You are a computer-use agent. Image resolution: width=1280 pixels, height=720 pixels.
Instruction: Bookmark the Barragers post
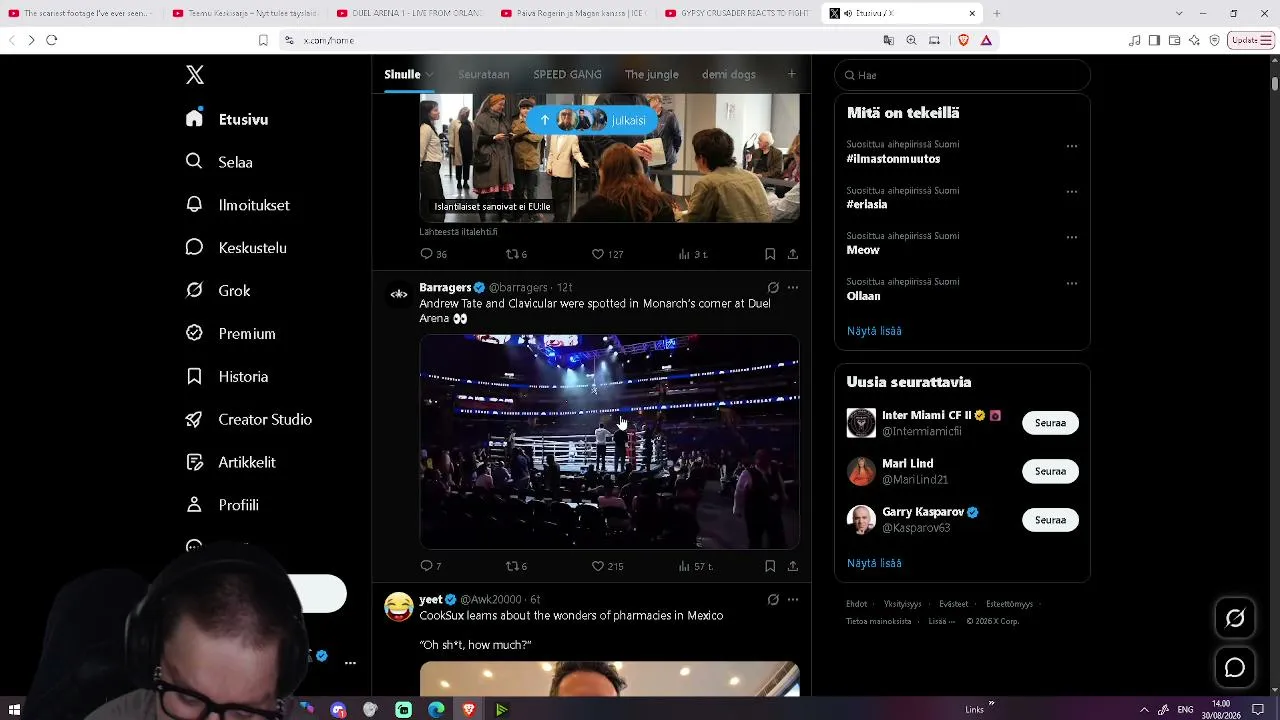point(770,566)
